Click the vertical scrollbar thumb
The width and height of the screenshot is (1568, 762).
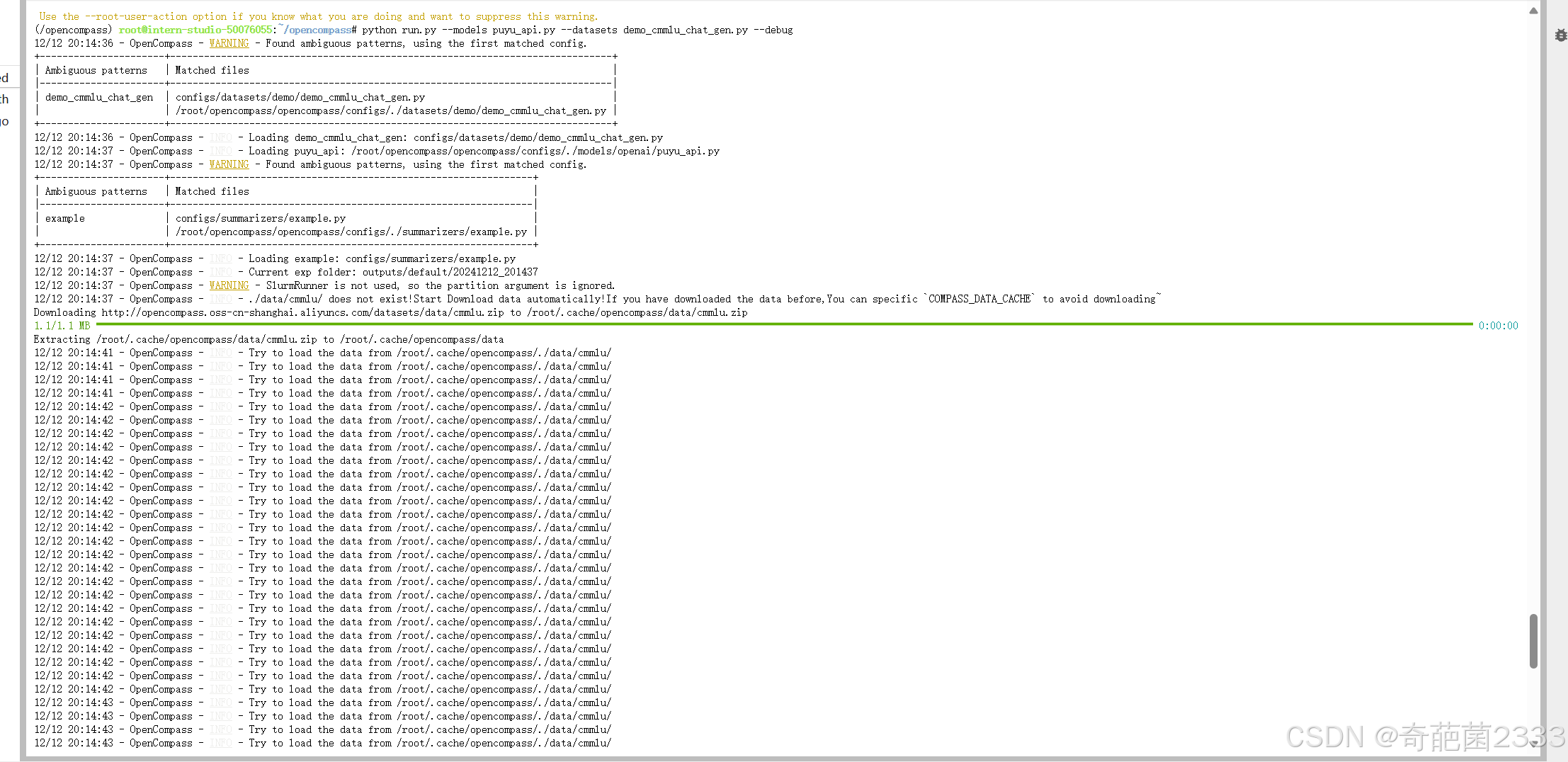(x=1534, y=641)
